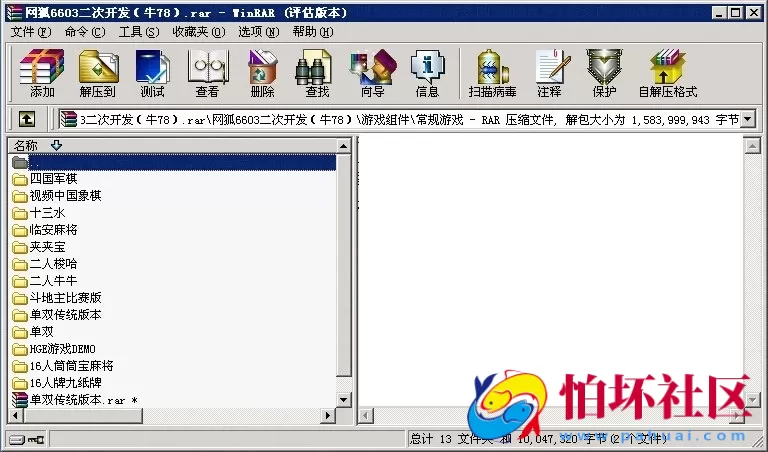Image resolution: width=768 pixels, height=452 pixels.
Task: Select the 斗地主比赛版 folder
Action: click(65, 298)
